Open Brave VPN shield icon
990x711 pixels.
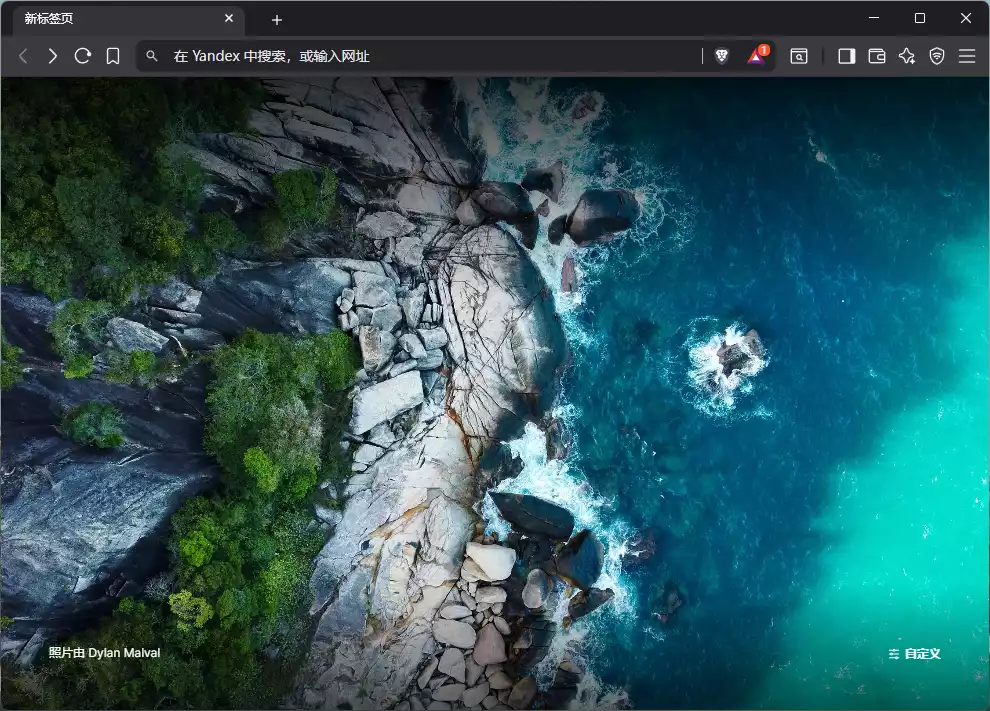coord(937,56)
